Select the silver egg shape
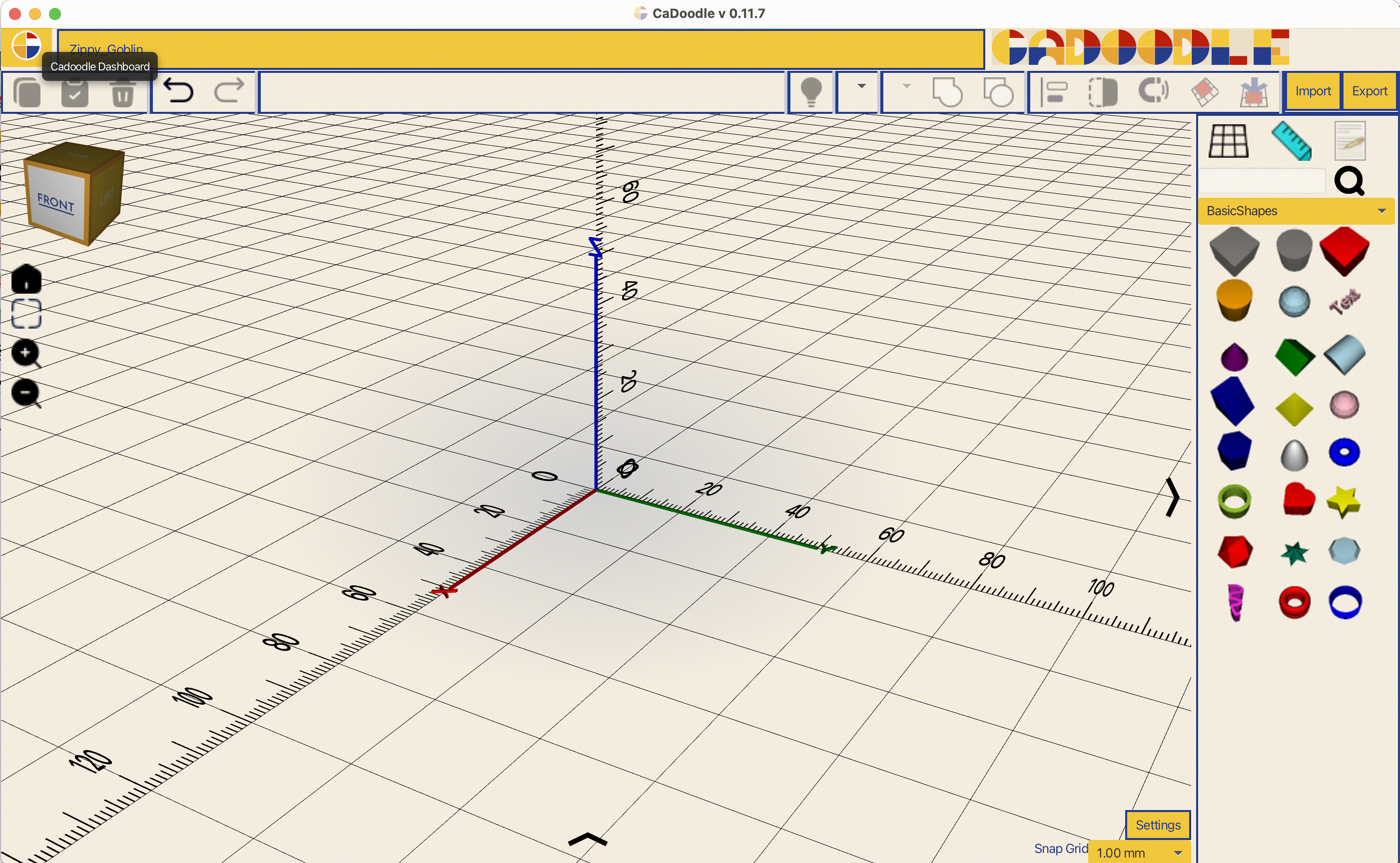Screen dimensions: 1400x863 click(1294, 455)
